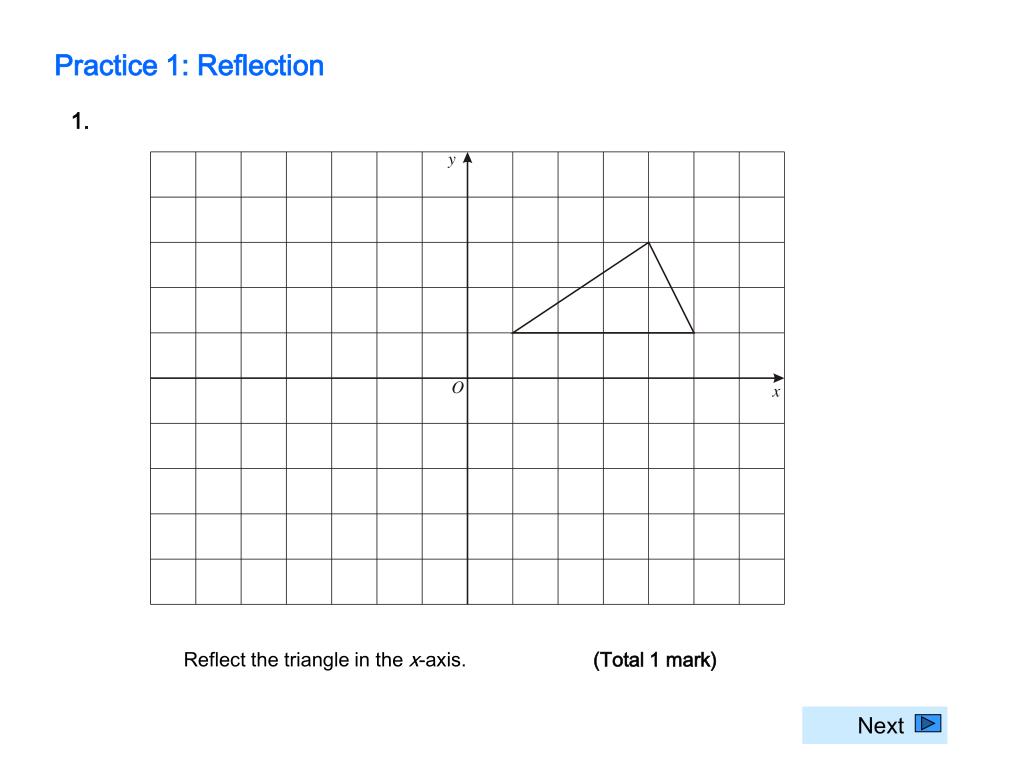Screen dimensions: 1024x768
Task: Plot a point at grid coordinate (1, -1)
Action: (513, 423)
